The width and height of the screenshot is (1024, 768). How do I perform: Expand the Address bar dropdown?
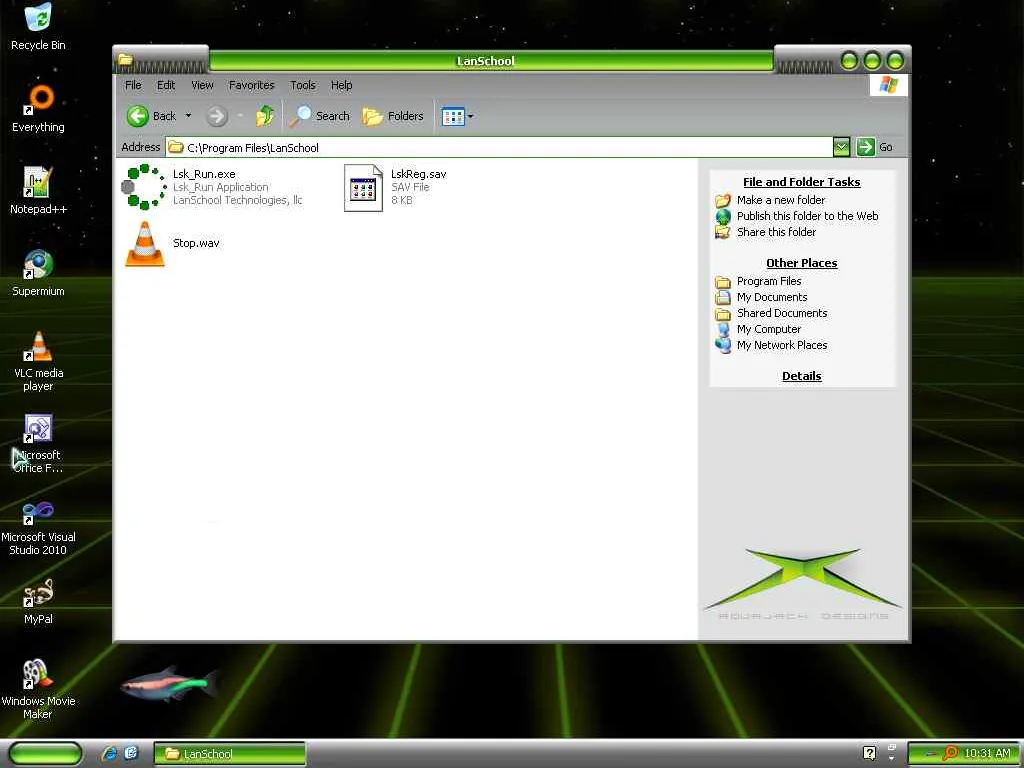[x=841, y=147]
